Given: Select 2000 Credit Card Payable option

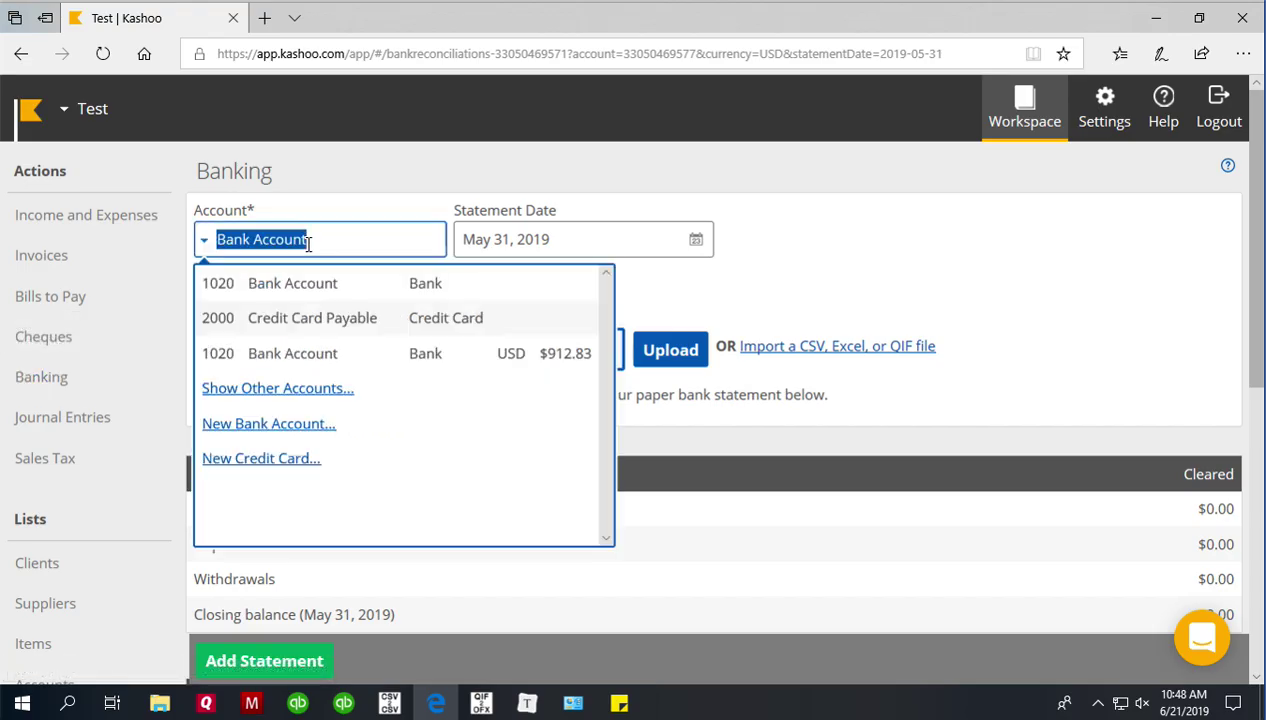Looking at the screenshot, I should click(x=398, y=318).
